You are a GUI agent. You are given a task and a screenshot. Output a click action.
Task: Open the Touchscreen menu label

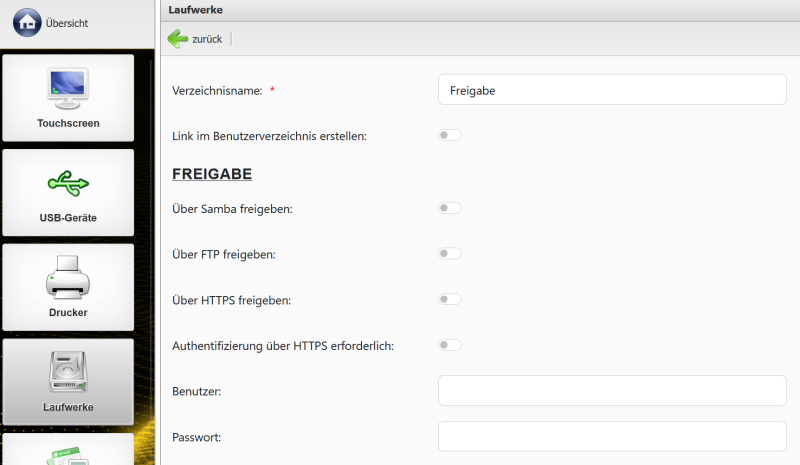click(x=68, y=123)
